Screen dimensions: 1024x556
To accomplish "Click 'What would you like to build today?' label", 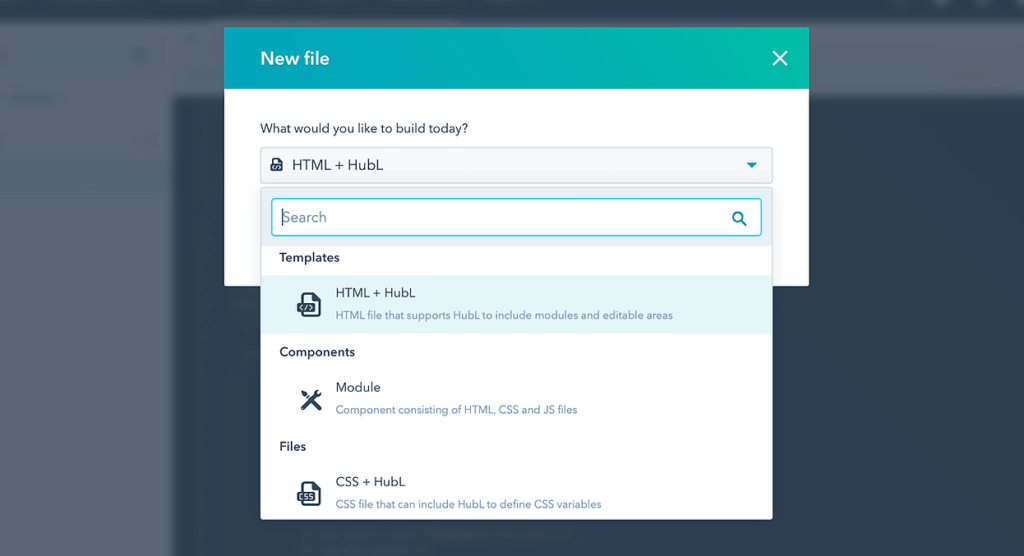I will click(x=364, y=129).
